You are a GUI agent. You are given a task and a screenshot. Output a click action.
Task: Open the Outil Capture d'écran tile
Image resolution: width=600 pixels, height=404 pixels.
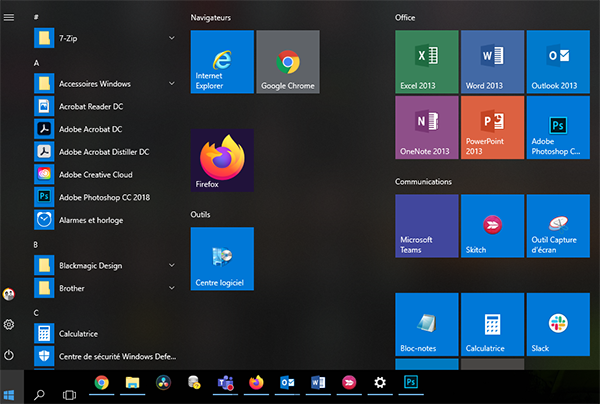click(x=557, y=225)
